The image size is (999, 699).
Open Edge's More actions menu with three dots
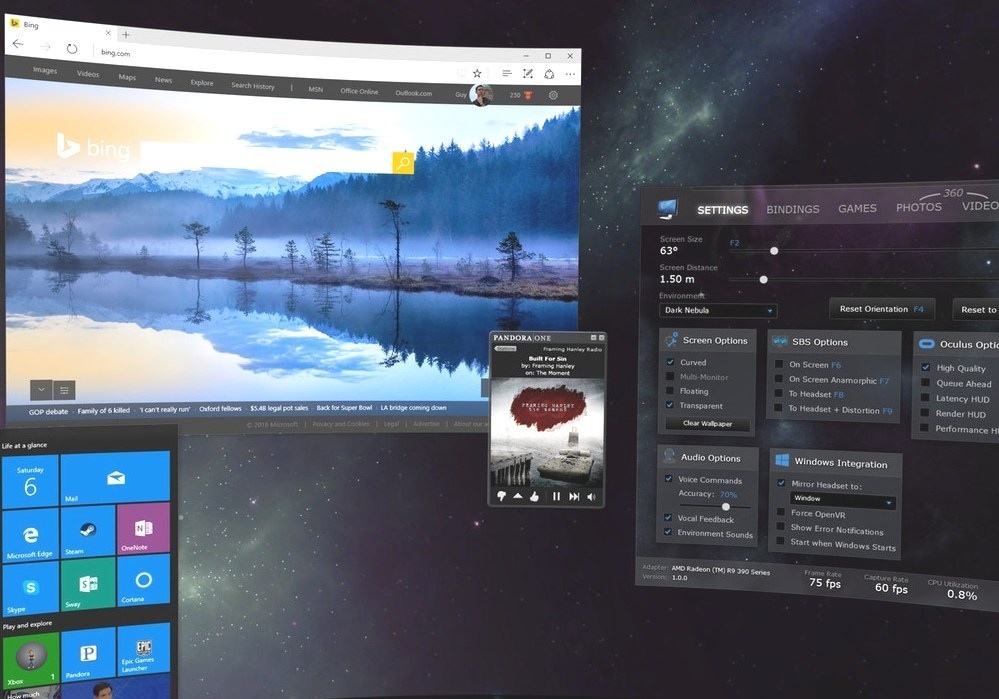570,74
